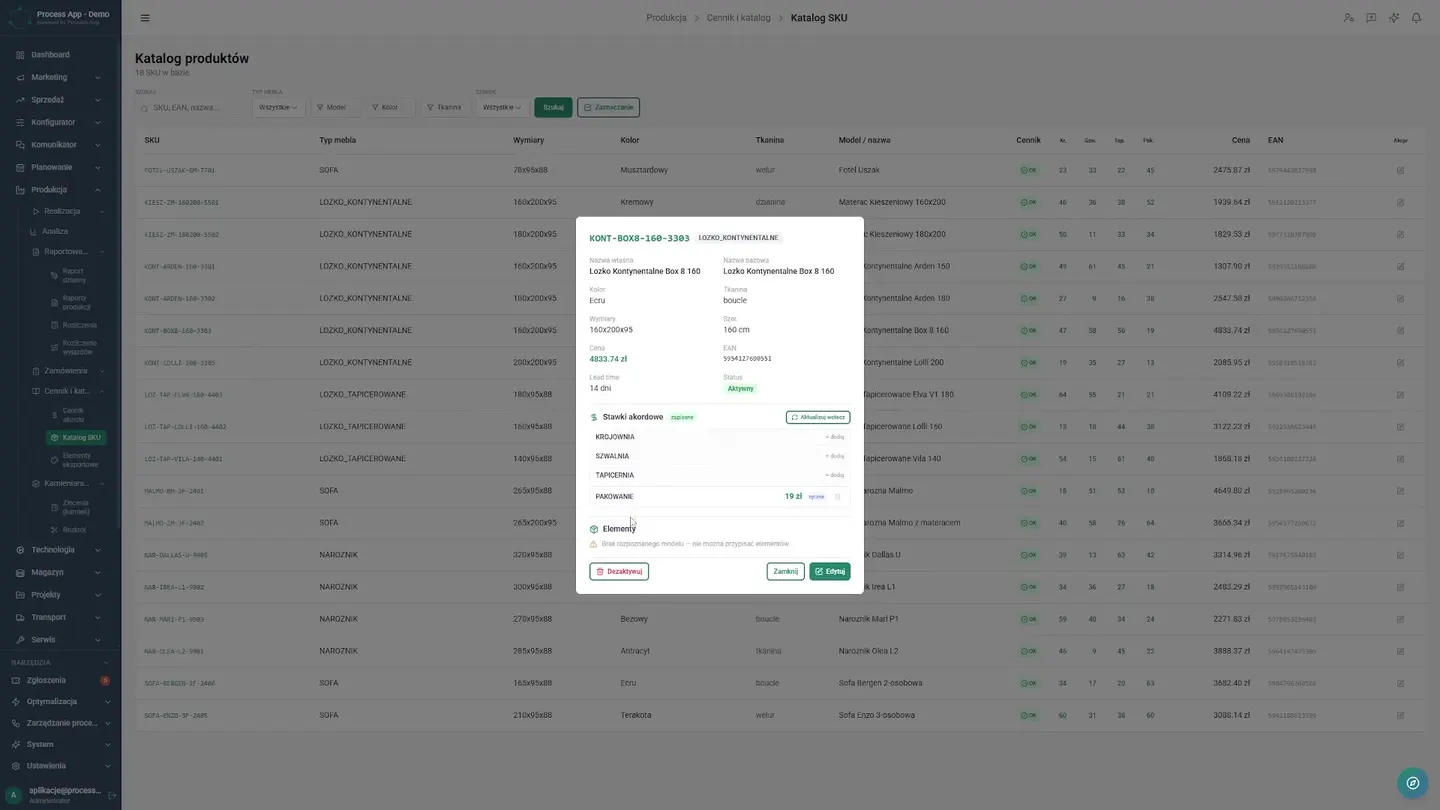Open Raport dzienny in sidebar
1440x810 pixels.
point(77,275)
